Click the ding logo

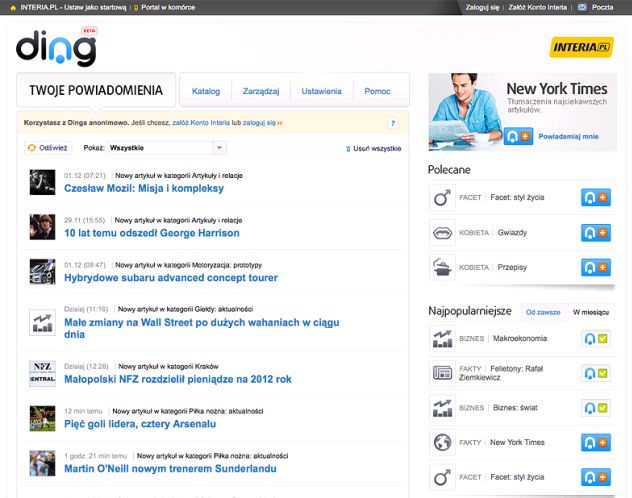point(56,48)
